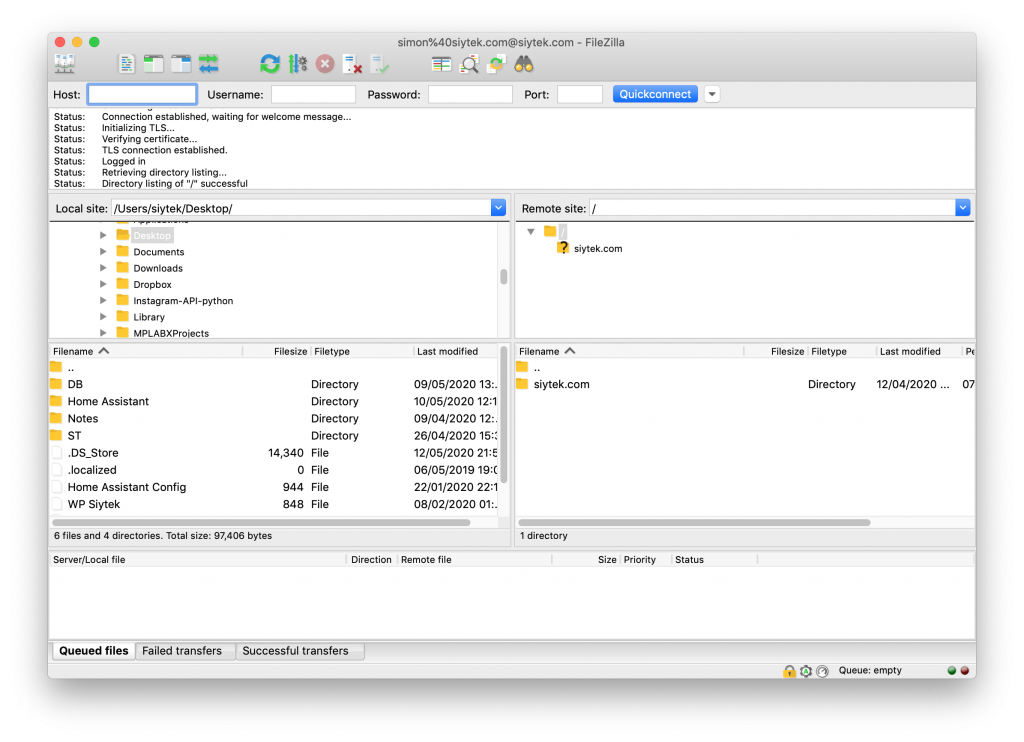Select Dropbox in the local tree
This screenshot has width=1024, height=742.
(x=152, y=284)
